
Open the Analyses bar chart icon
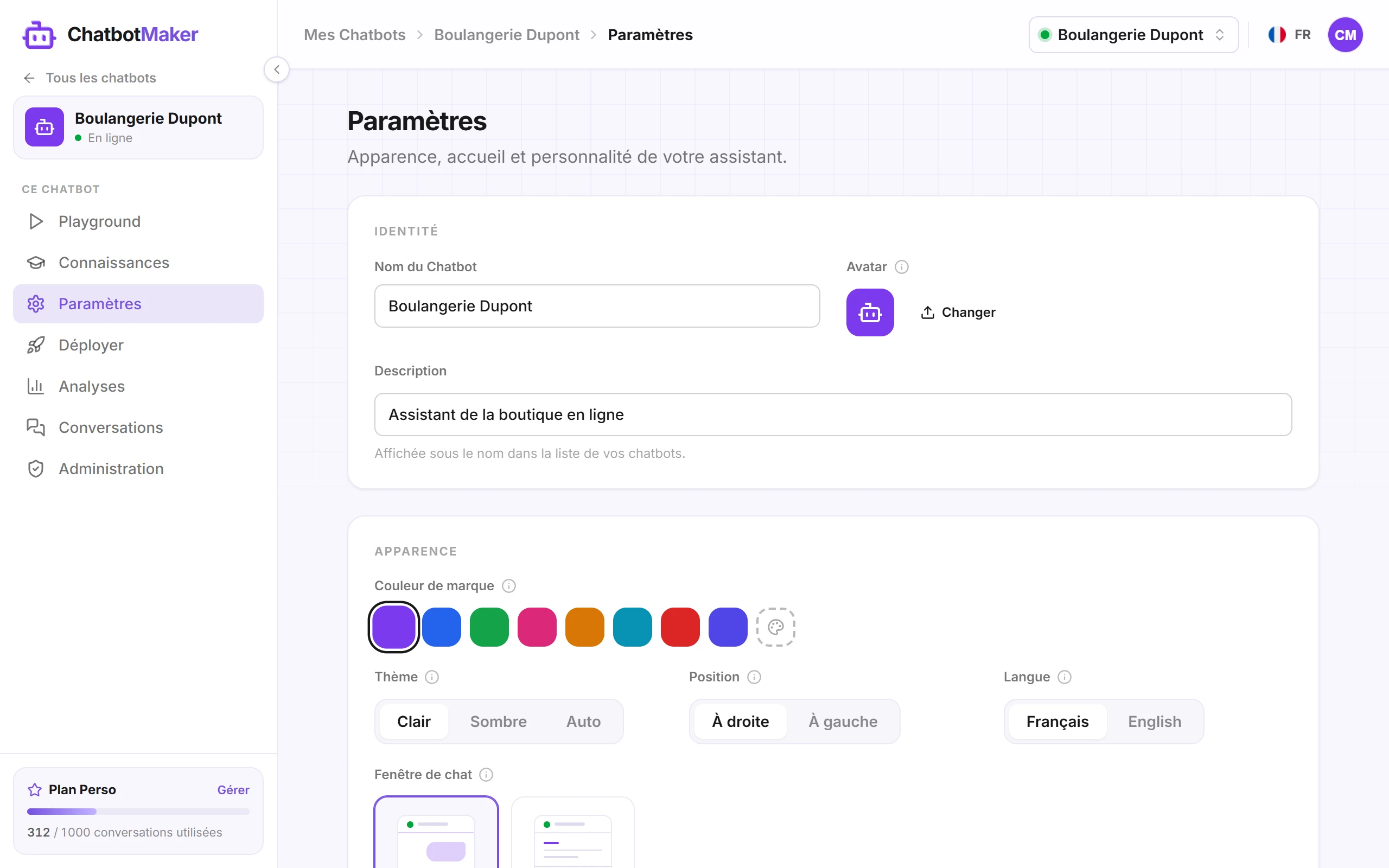point(36,386)
